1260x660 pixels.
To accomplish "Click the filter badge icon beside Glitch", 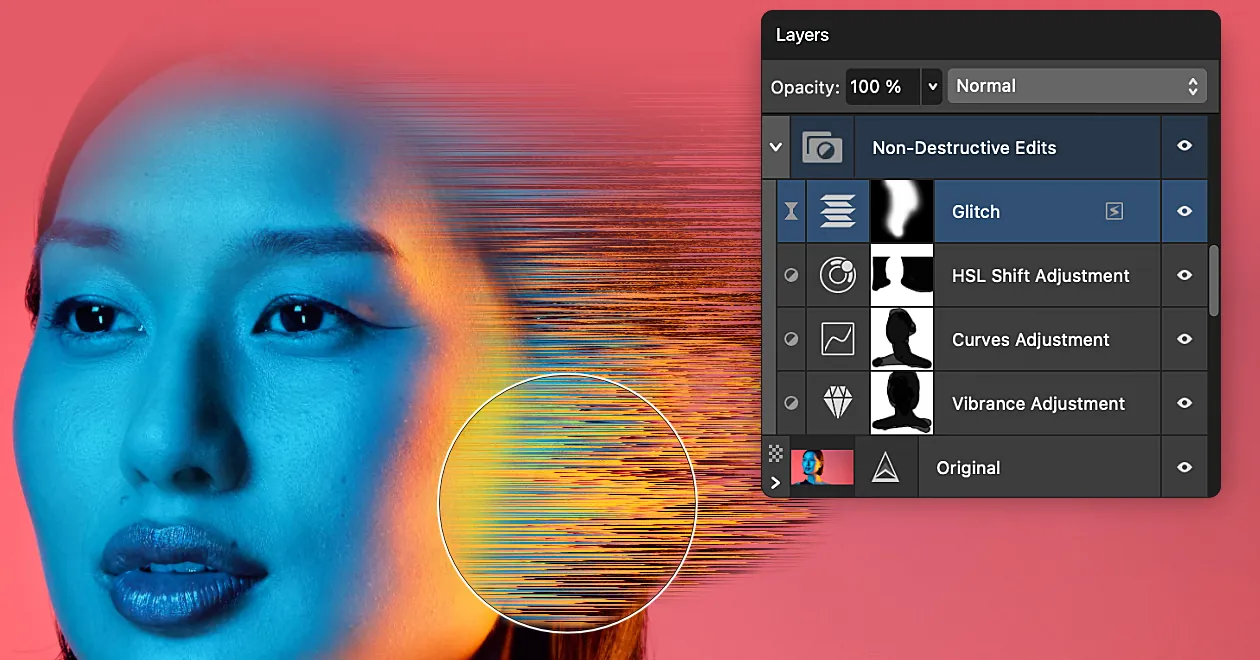I will pos(1114,211).
